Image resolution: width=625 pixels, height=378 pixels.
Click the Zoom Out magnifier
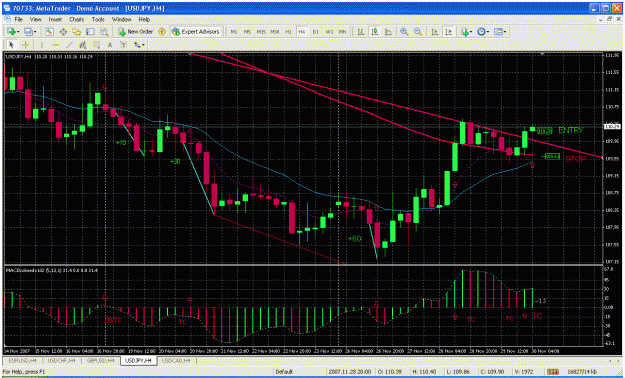417,32
